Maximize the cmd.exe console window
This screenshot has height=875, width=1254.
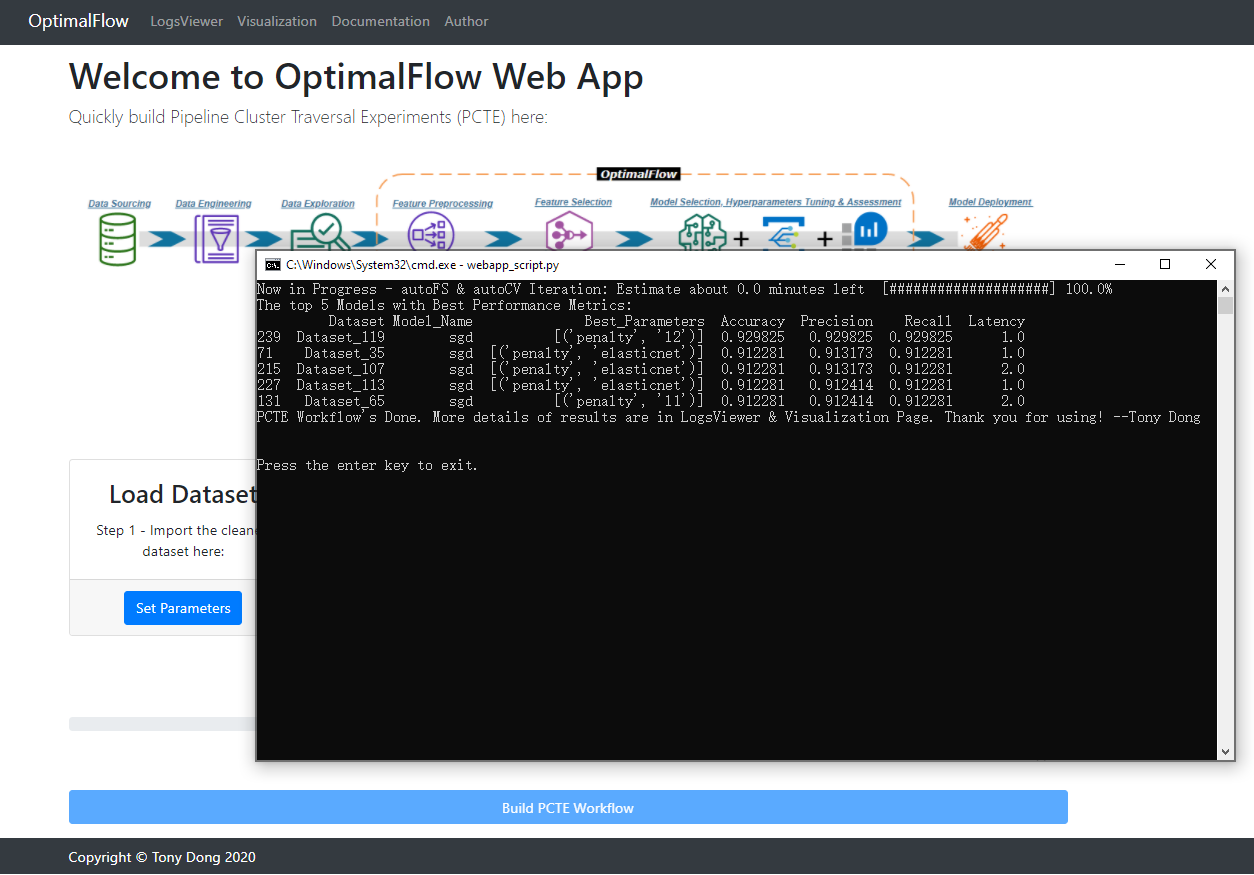[x=1164, y=265]
